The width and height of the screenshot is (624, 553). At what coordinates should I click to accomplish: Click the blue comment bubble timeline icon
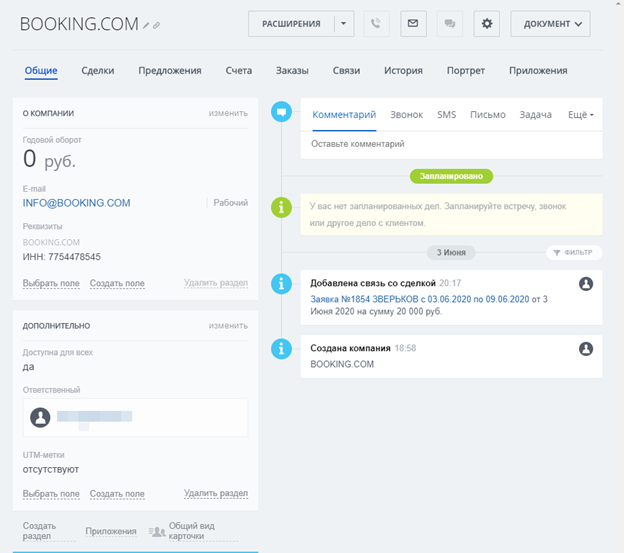click(282, 112)
